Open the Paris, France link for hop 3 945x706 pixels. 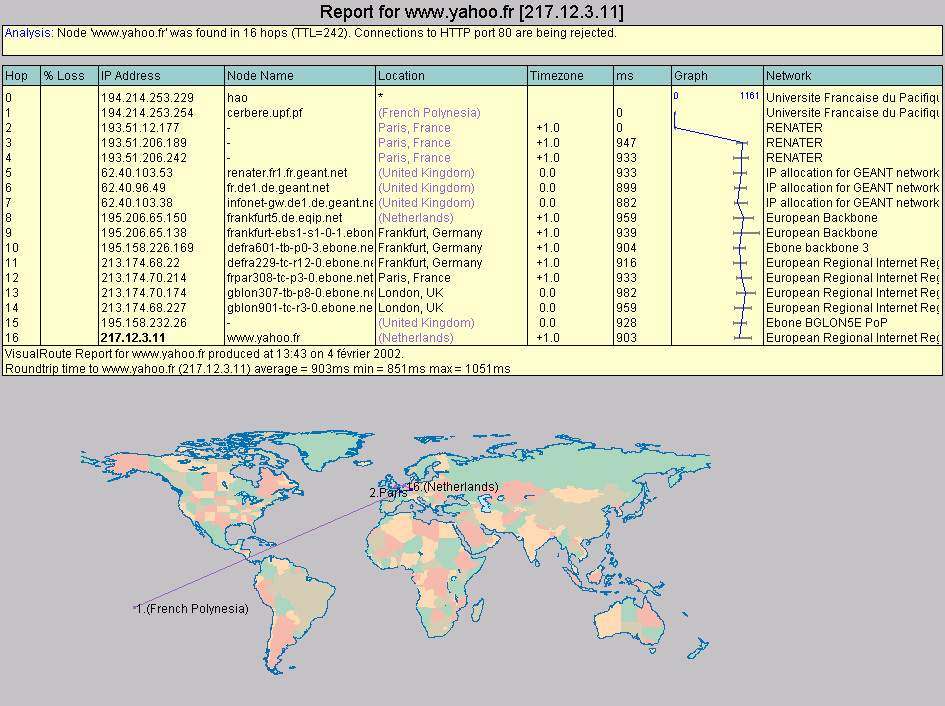(x=414, y=143)
